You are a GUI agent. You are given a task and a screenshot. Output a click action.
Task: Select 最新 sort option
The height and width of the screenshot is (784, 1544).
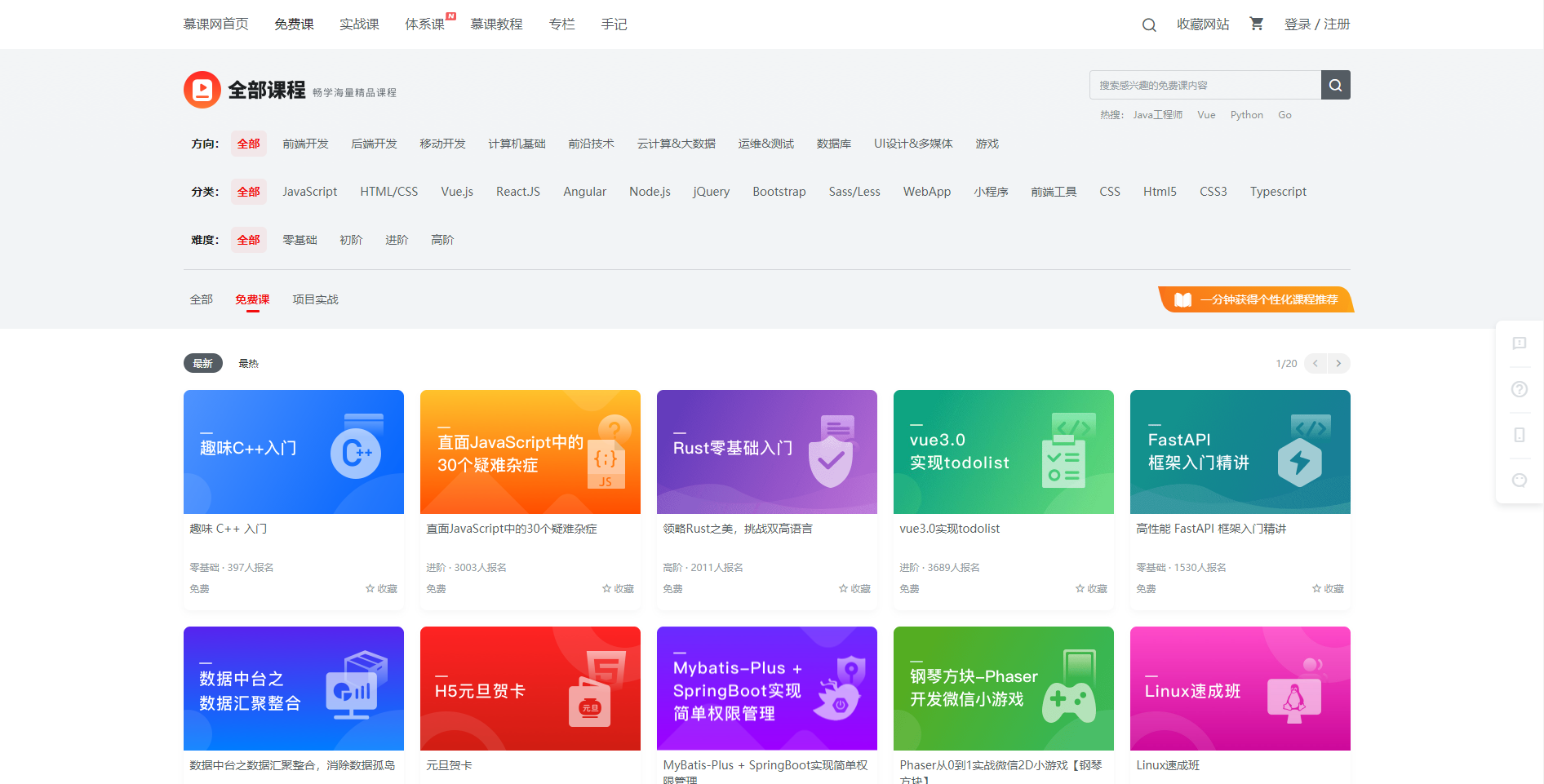pos(203,363)
